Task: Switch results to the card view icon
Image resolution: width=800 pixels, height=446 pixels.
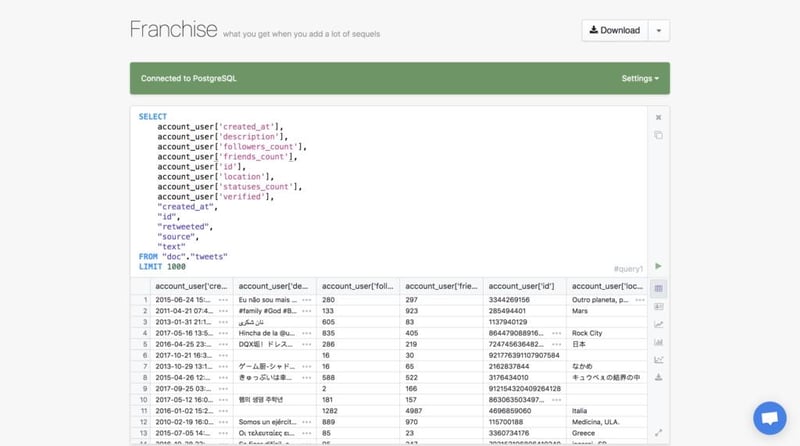Action: 658,307
